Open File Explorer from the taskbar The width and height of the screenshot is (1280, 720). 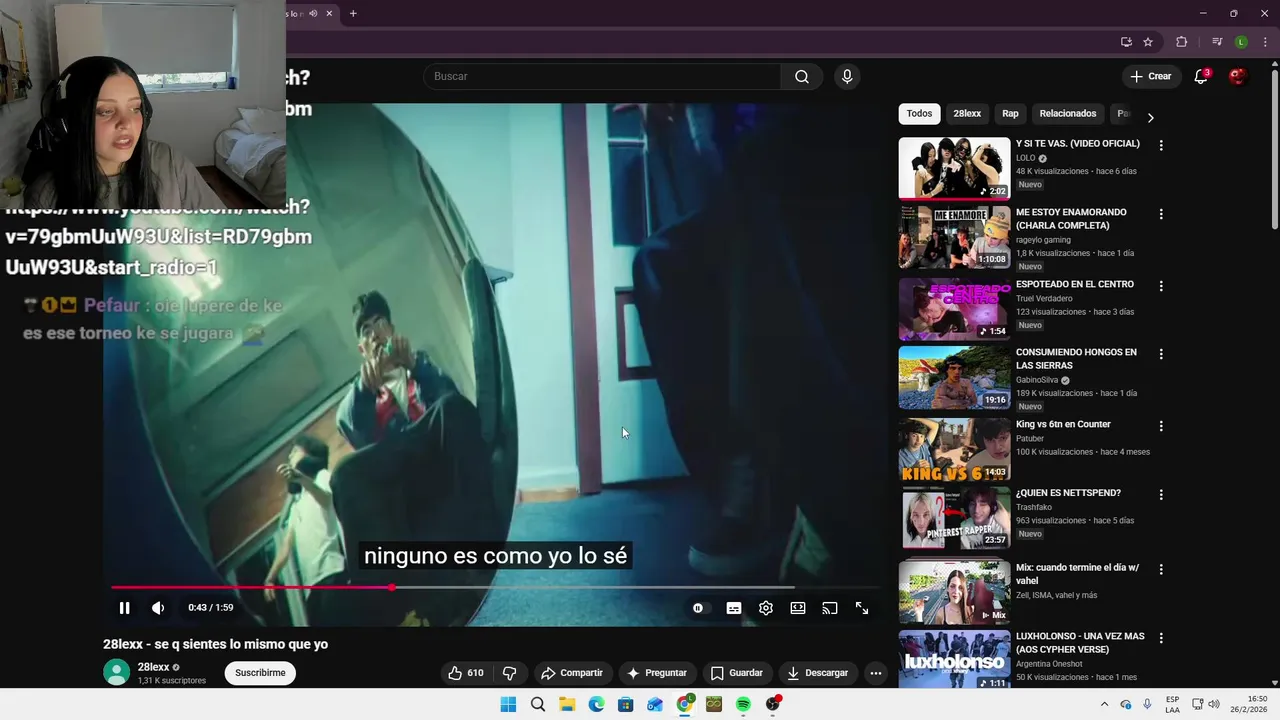tap(567, 705)
